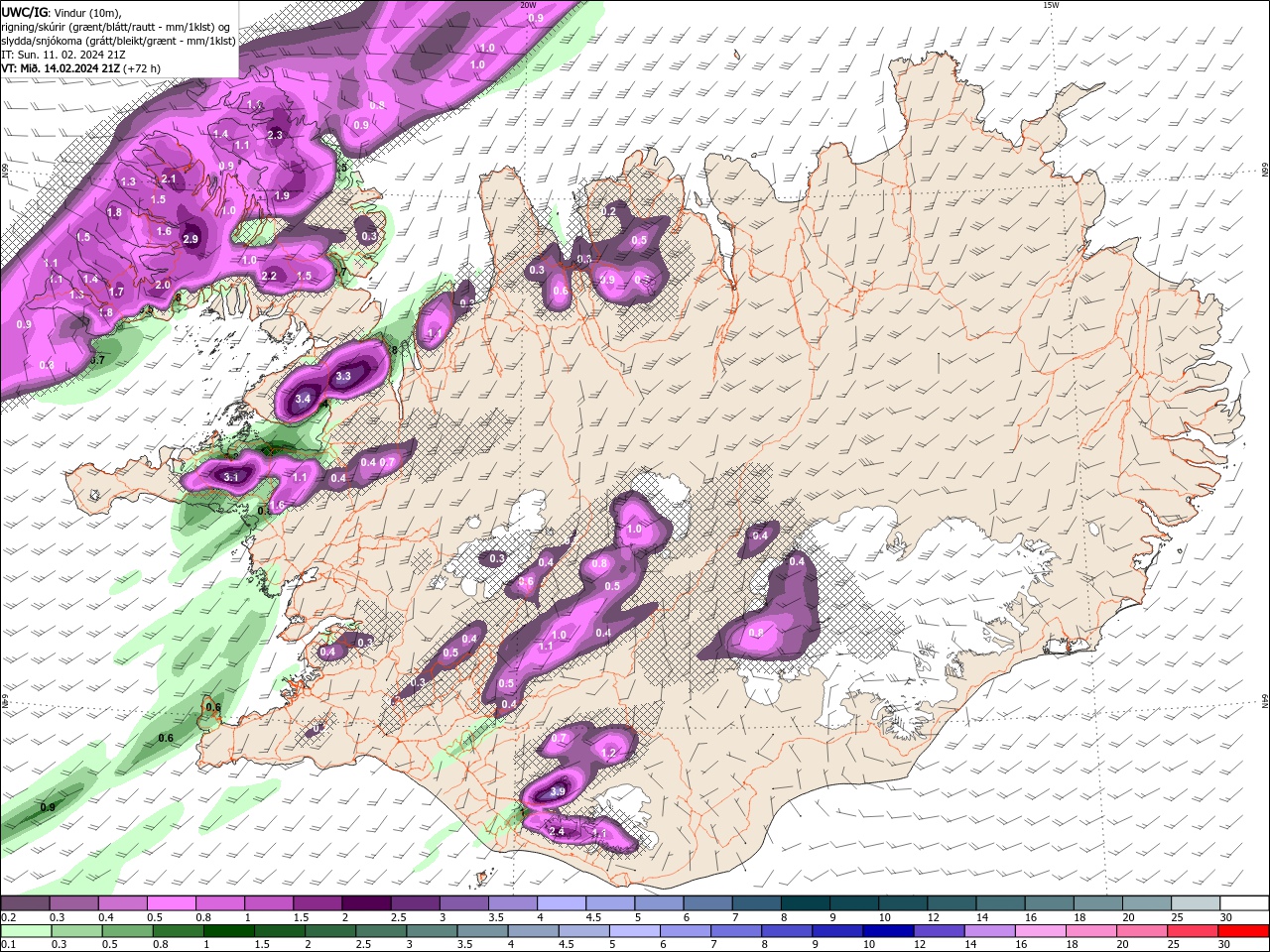Select the pale green swatch above the 0.1 label
Image resolution: width=1270 pixels, height=952 pixels.
(25, 931)
